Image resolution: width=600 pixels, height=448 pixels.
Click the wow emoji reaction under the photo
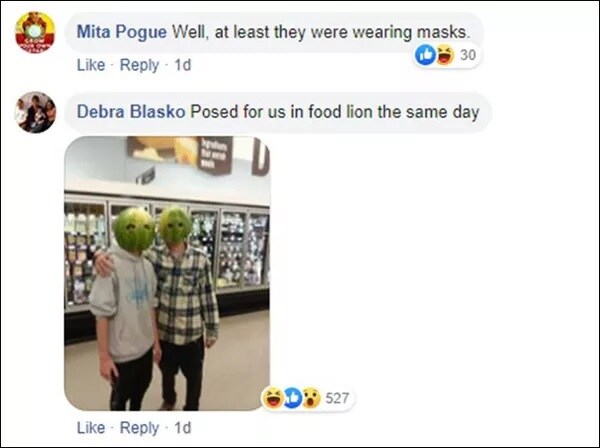coord(311,398)
